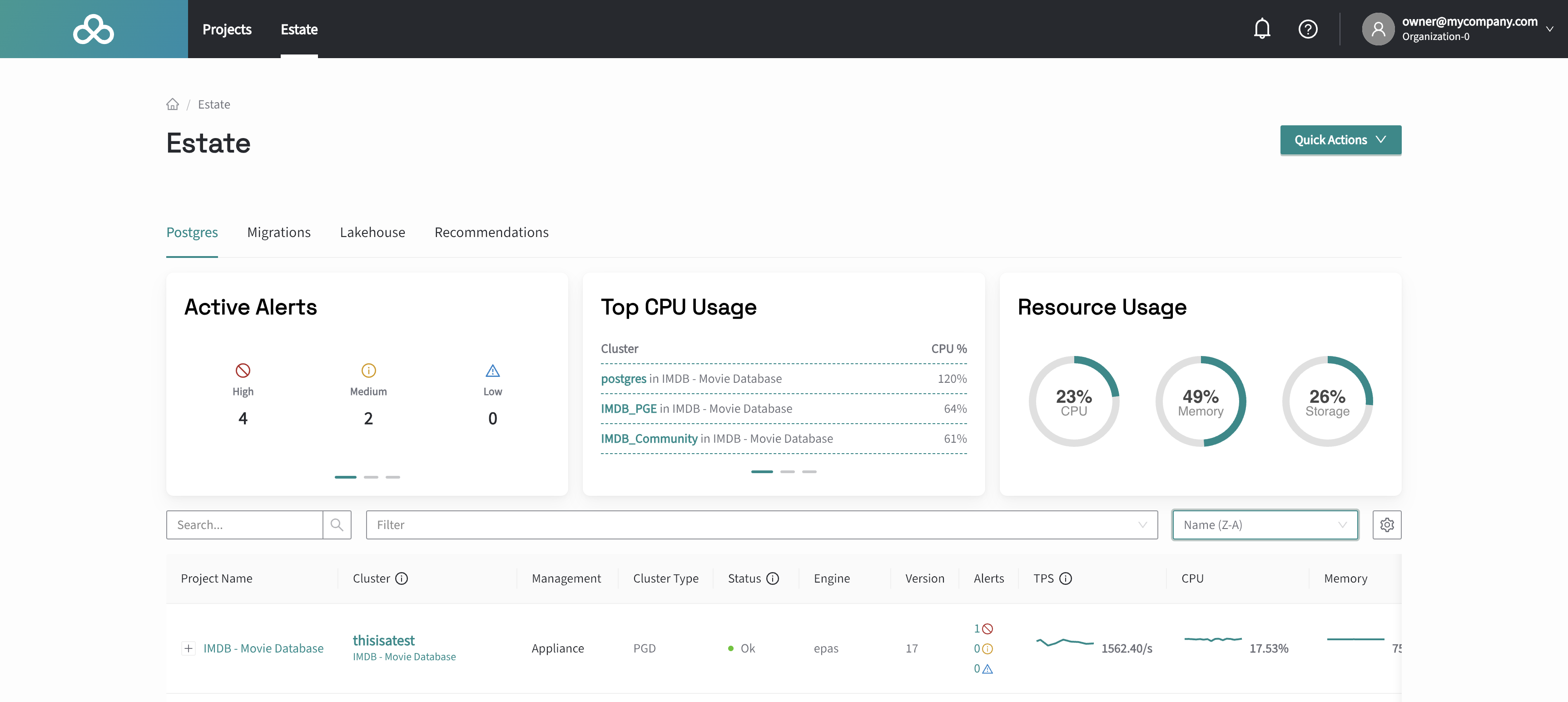This screenshot has width=1568, height=702.
Task: Open the thisisatest cluster link
Action: coord(383,640)
